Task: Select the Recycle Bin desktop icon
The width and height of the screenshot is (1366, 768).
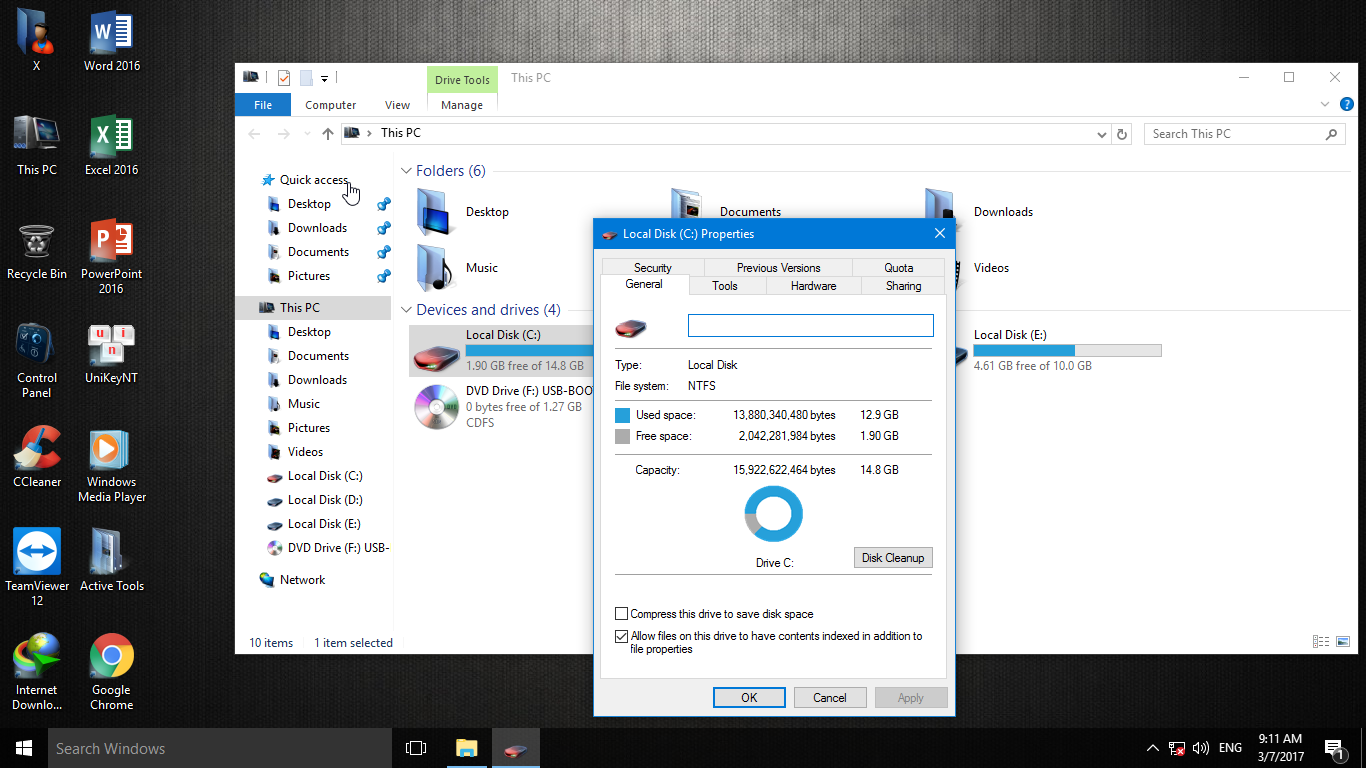Action: [x=37, y=250]
